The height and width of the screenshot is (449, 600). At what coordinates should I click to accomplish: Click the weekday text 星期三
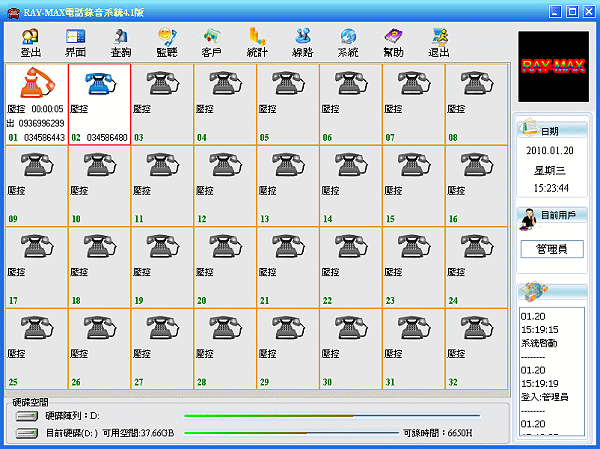tap(550, 170)
